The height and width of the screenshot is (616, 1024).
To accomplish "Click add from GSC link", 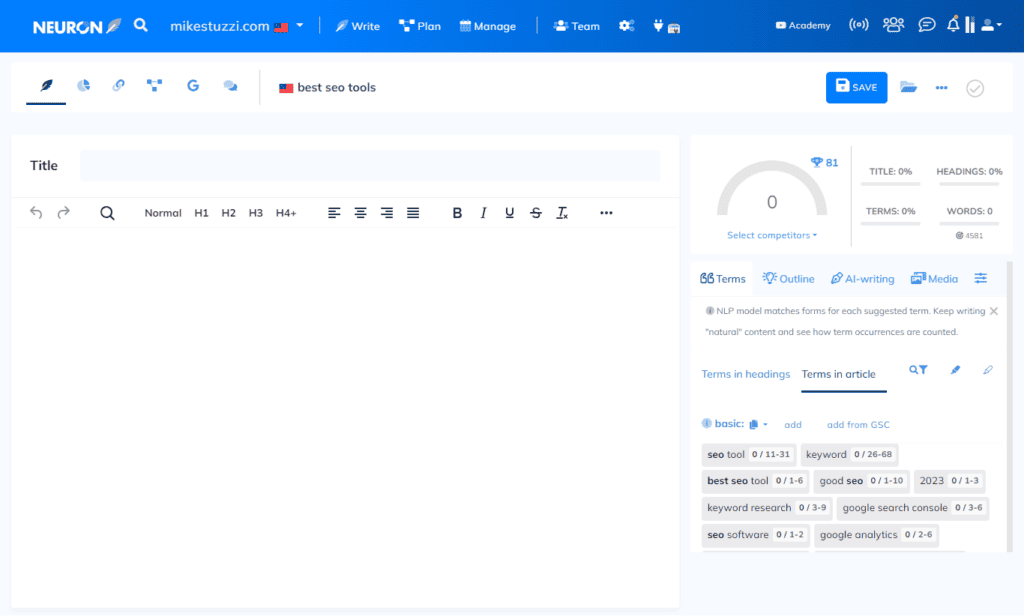I will [857, 424].
